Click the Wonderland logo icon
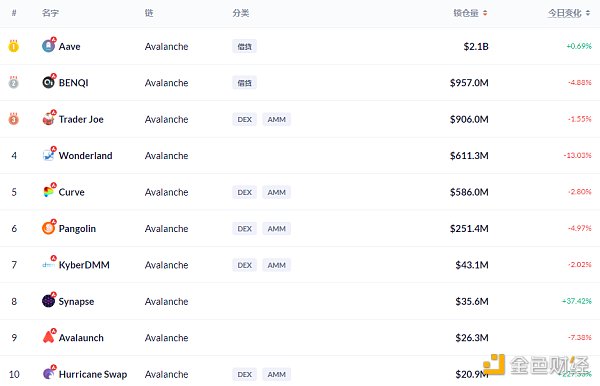600x386 pixels. [48, 155]
